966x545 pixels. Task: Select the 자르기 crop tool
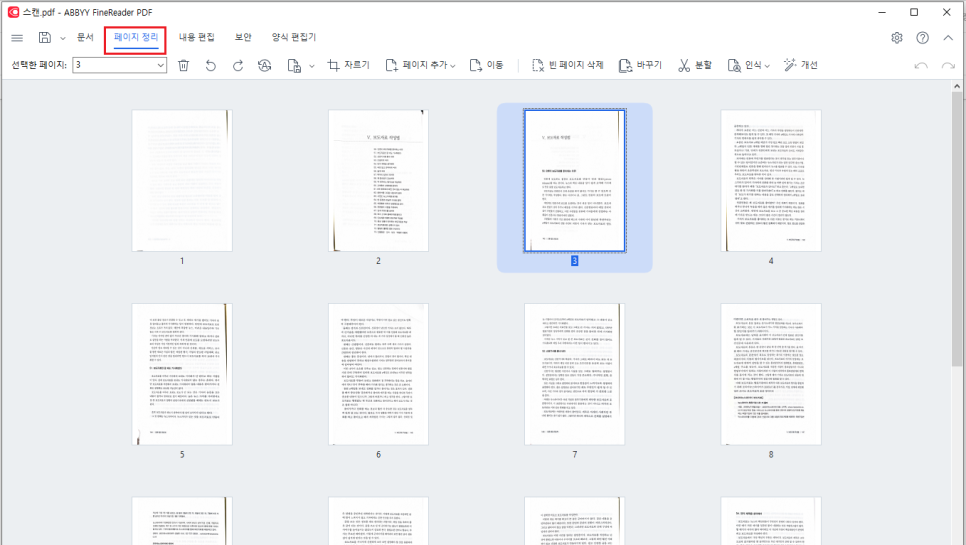click(x=348, y=65)
